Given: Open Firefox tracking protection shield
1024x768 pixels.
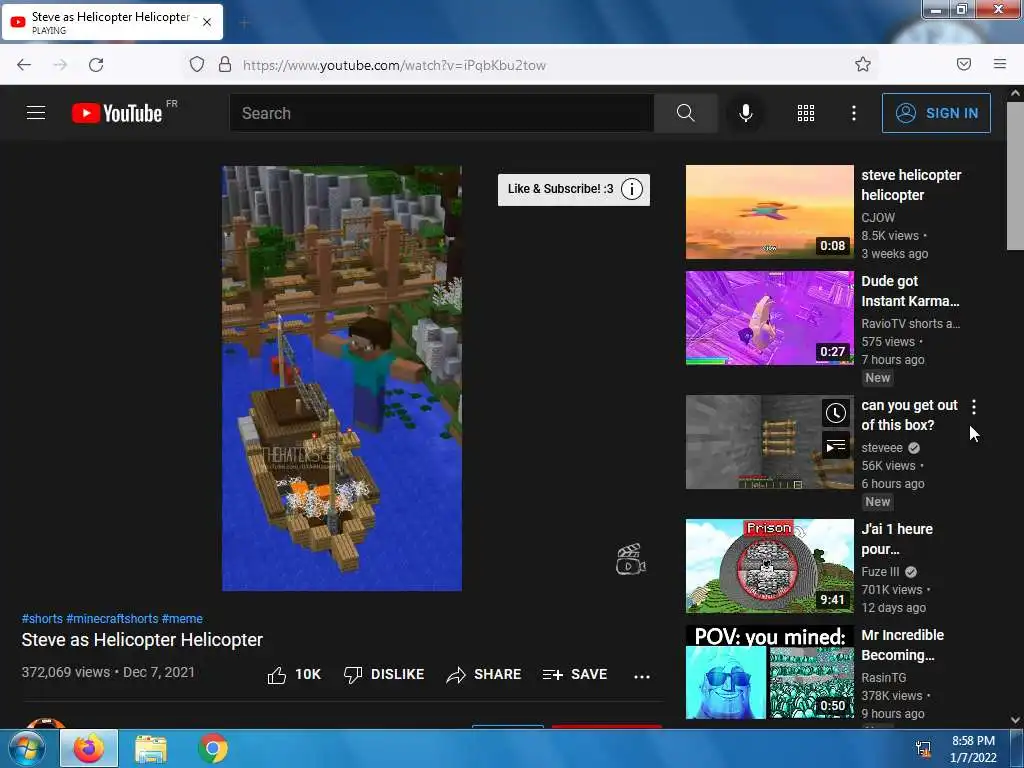Looking at the screenshot, I should pos(197,64).
